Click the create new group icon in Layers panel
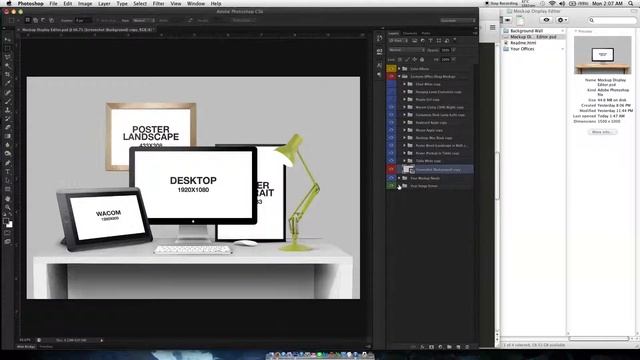Viewport: 640px width, 360px height. (x=449, y=347)
